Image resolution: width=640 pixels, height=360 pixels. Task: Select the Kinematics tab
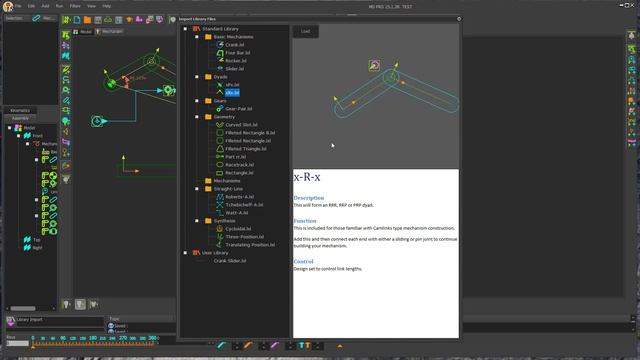coord(20,111)
